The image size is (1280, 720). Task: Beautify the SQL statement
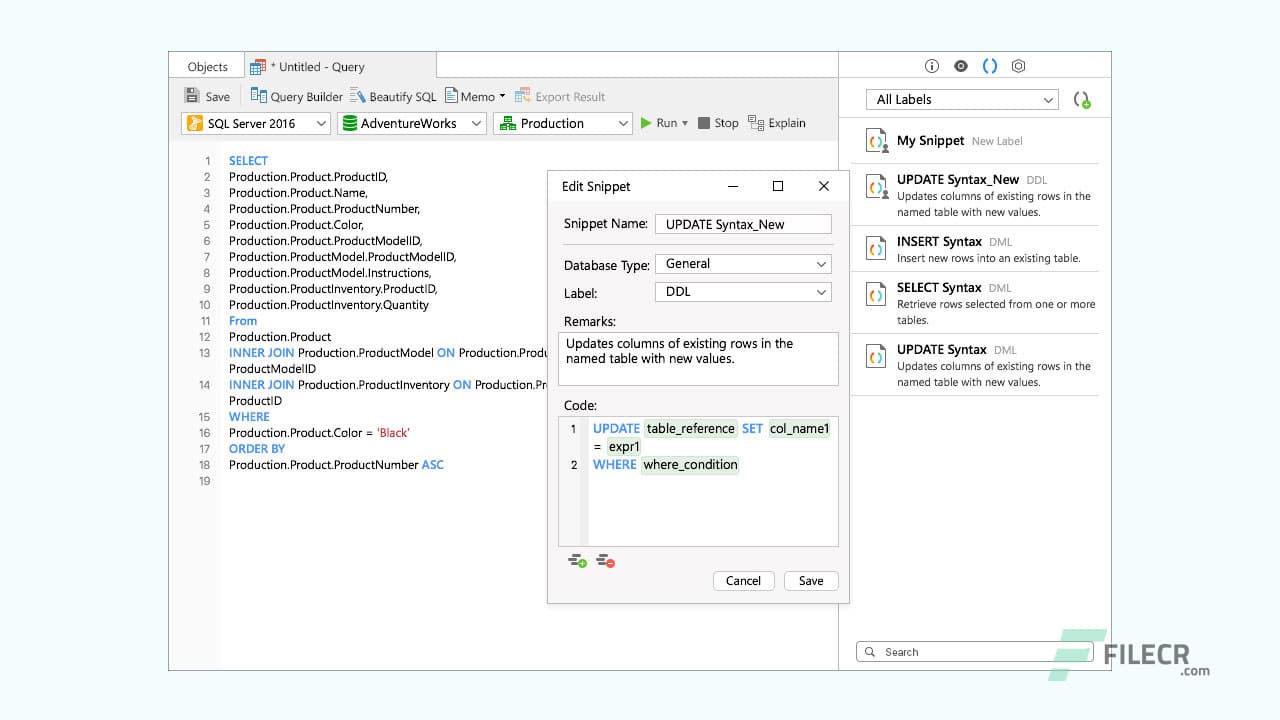click(x=393, y=96)
